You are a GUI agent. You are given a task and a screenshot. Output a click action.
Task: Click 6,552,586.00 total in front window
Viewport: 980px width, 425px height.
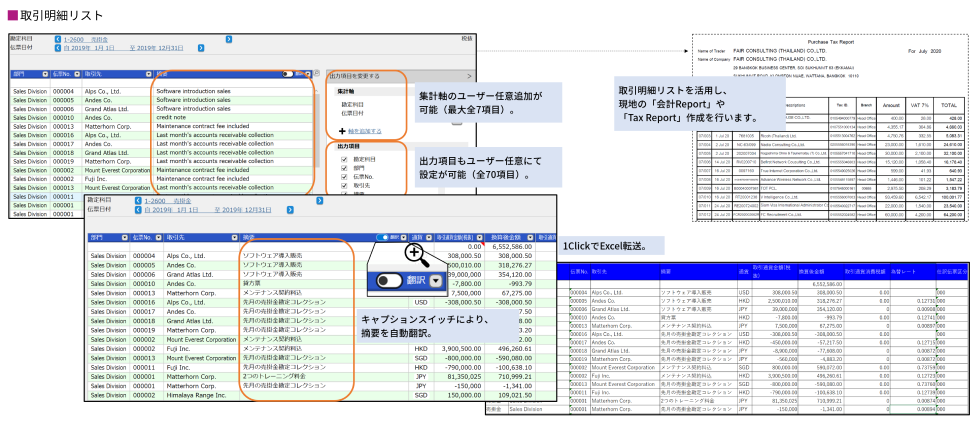coord(512,247)
